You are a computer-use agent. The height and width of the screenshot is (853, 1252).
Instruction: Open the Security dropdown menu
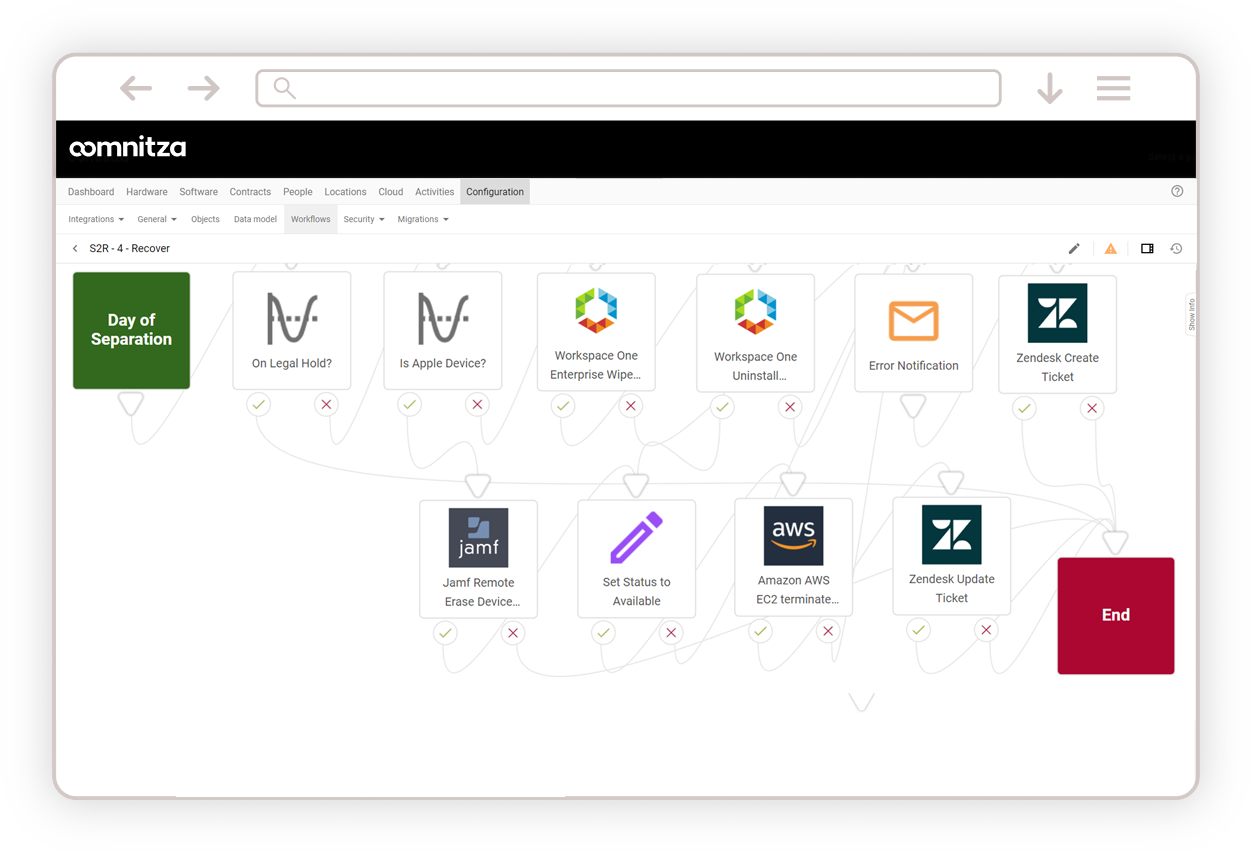(x=363, y=219)
